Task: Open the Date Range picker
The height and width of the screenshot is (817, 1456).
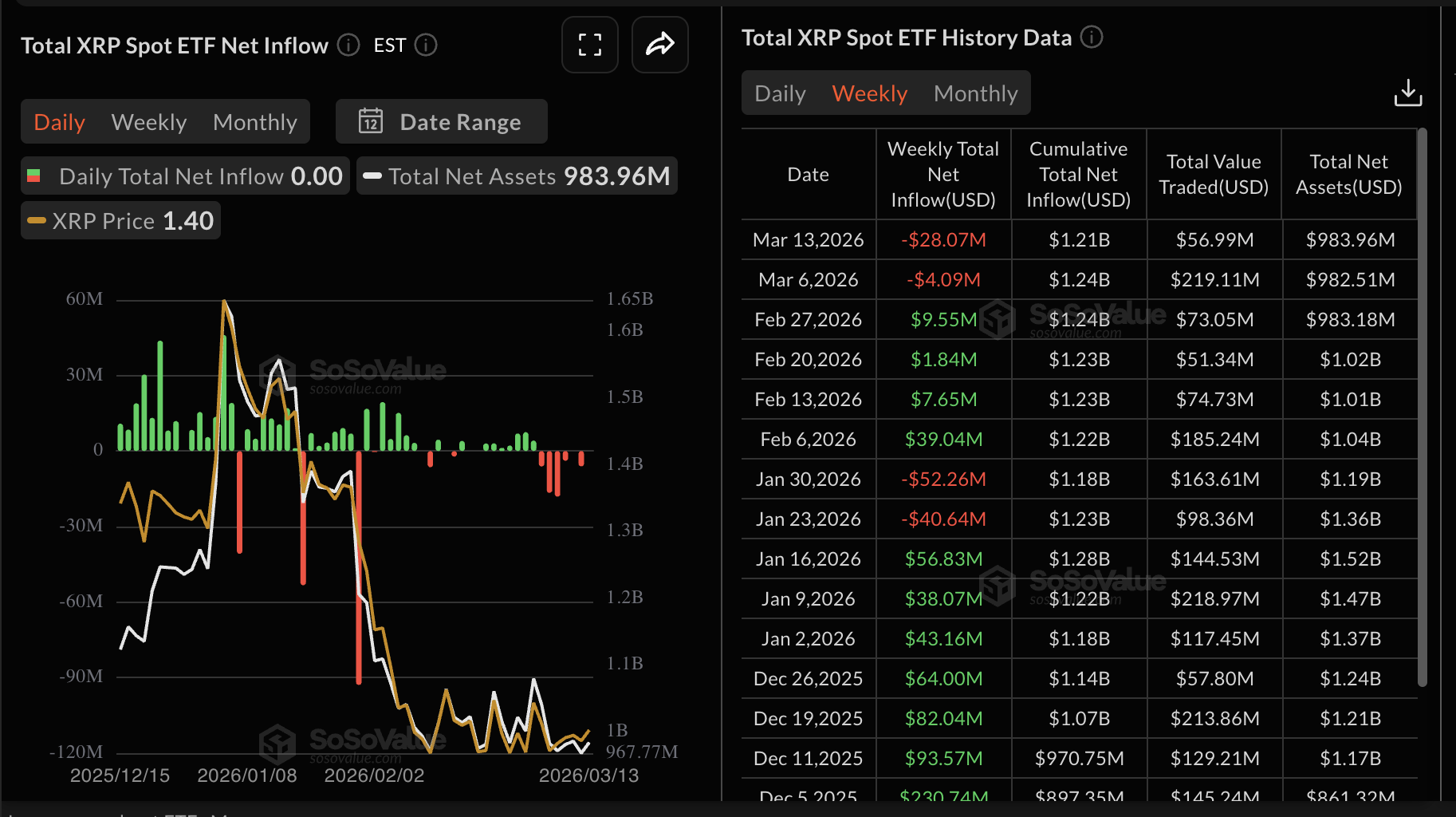Action: pos(442,121)
